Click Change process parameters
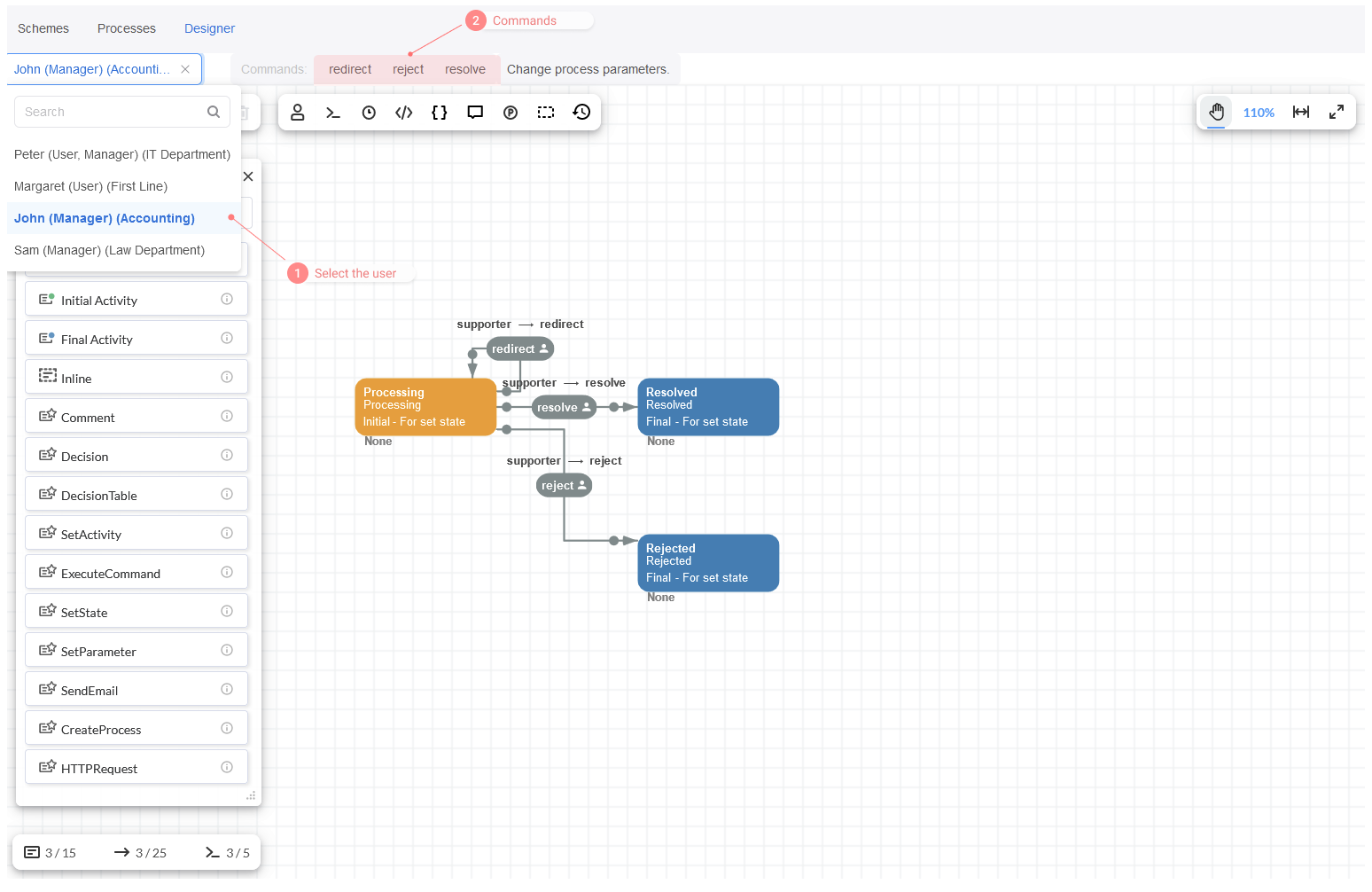Viewport: 1372px width, 892px height. 588,69
